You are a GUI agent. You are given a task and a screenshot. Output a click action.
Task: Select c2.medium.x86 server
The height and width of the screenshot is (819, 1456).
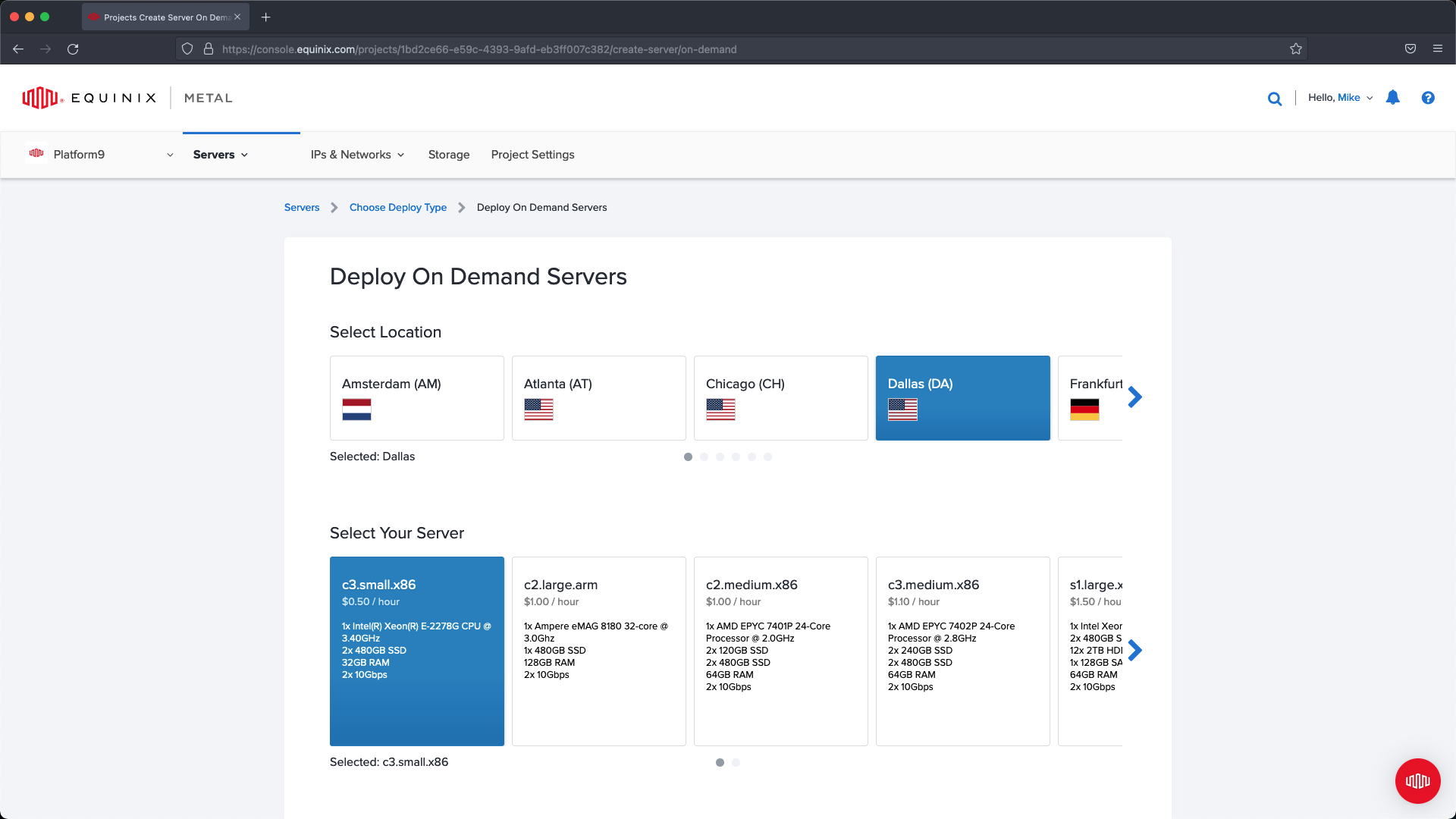781,651
